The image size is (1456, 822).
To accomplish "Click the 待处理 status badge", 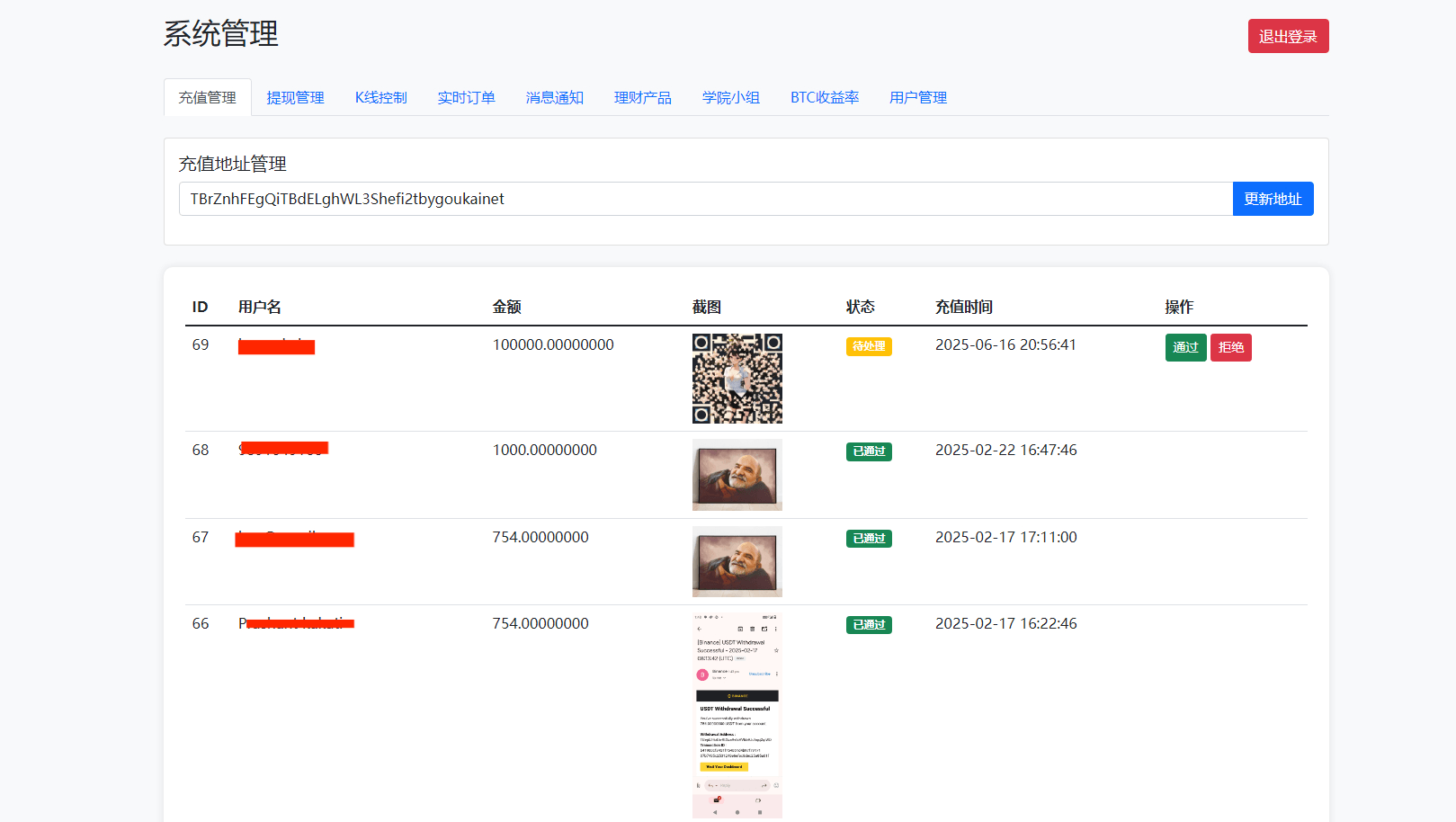I will [x=868, y=346].
